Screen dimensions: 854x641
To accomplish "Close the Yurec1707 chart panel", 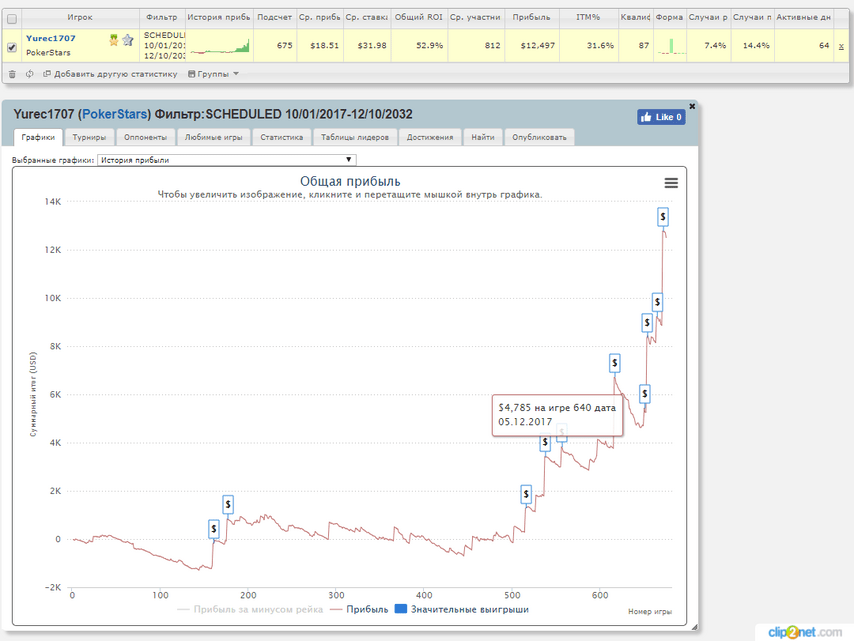I will [692, 106].
